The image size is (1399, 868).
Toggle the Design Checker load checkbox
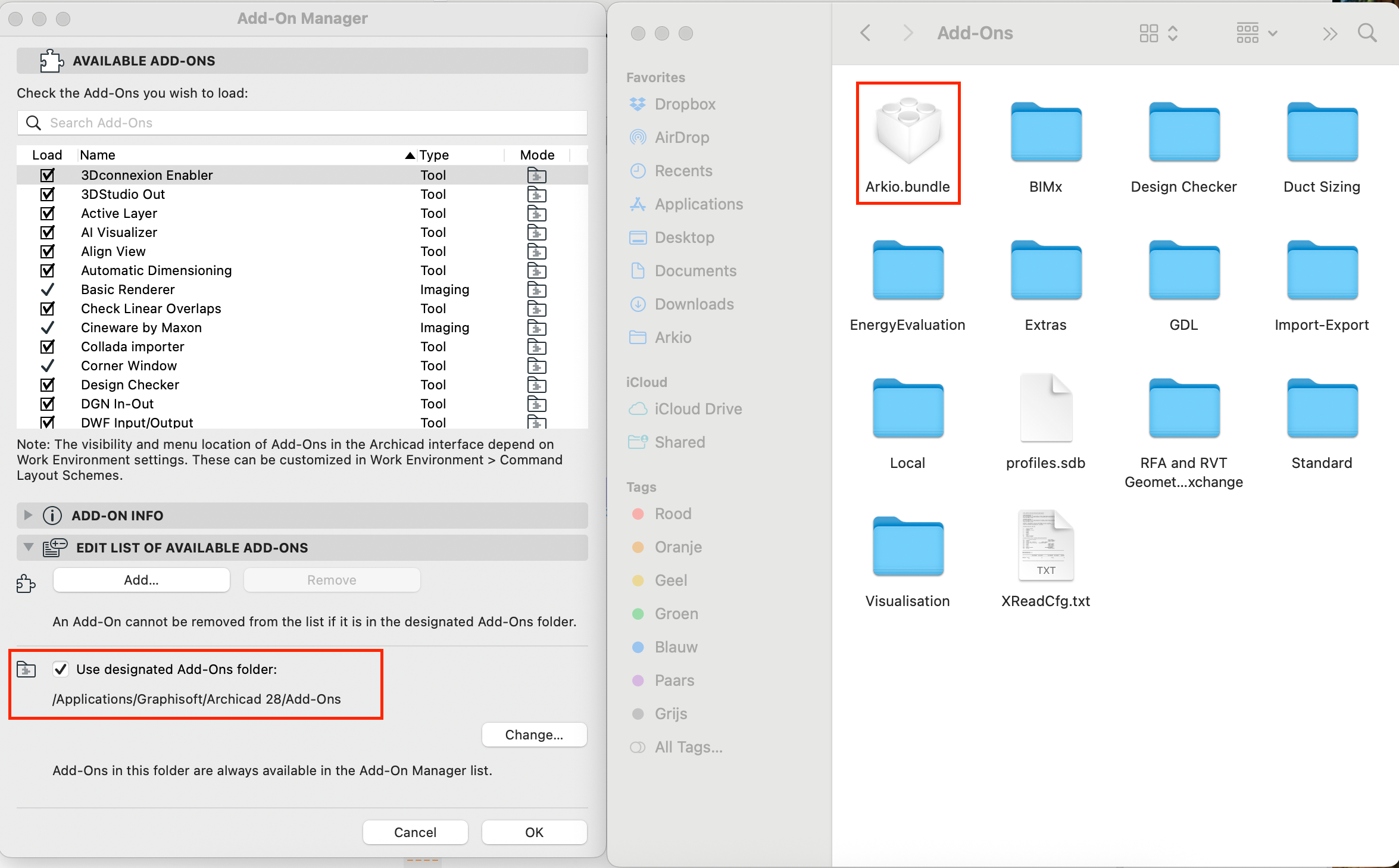point(48,385)
